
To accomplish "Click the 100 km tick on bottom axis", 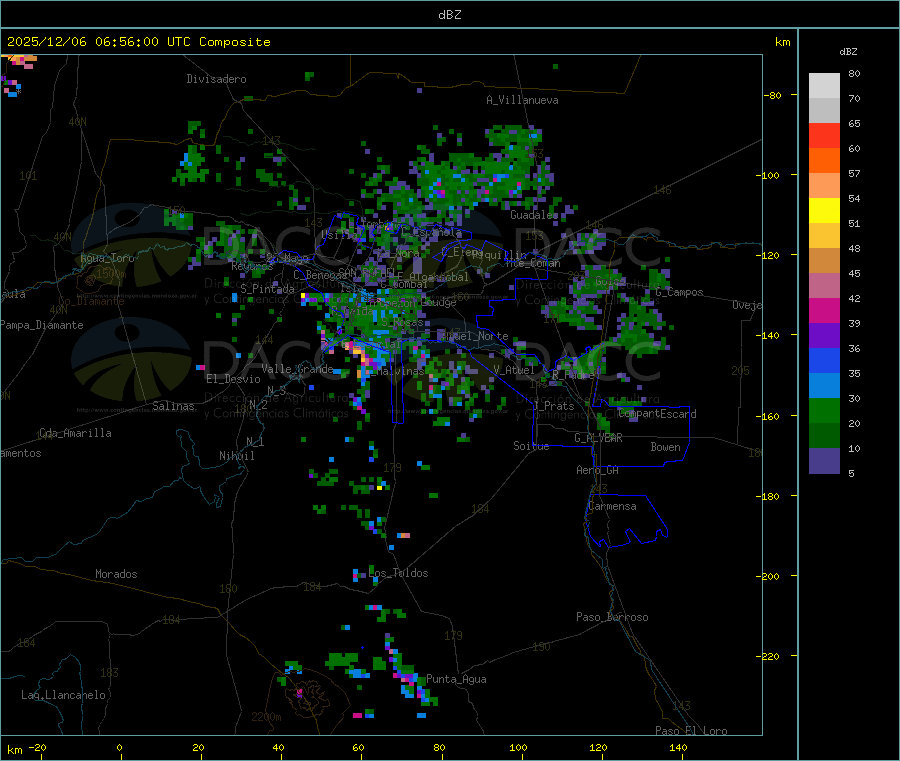I will point(518,747).
